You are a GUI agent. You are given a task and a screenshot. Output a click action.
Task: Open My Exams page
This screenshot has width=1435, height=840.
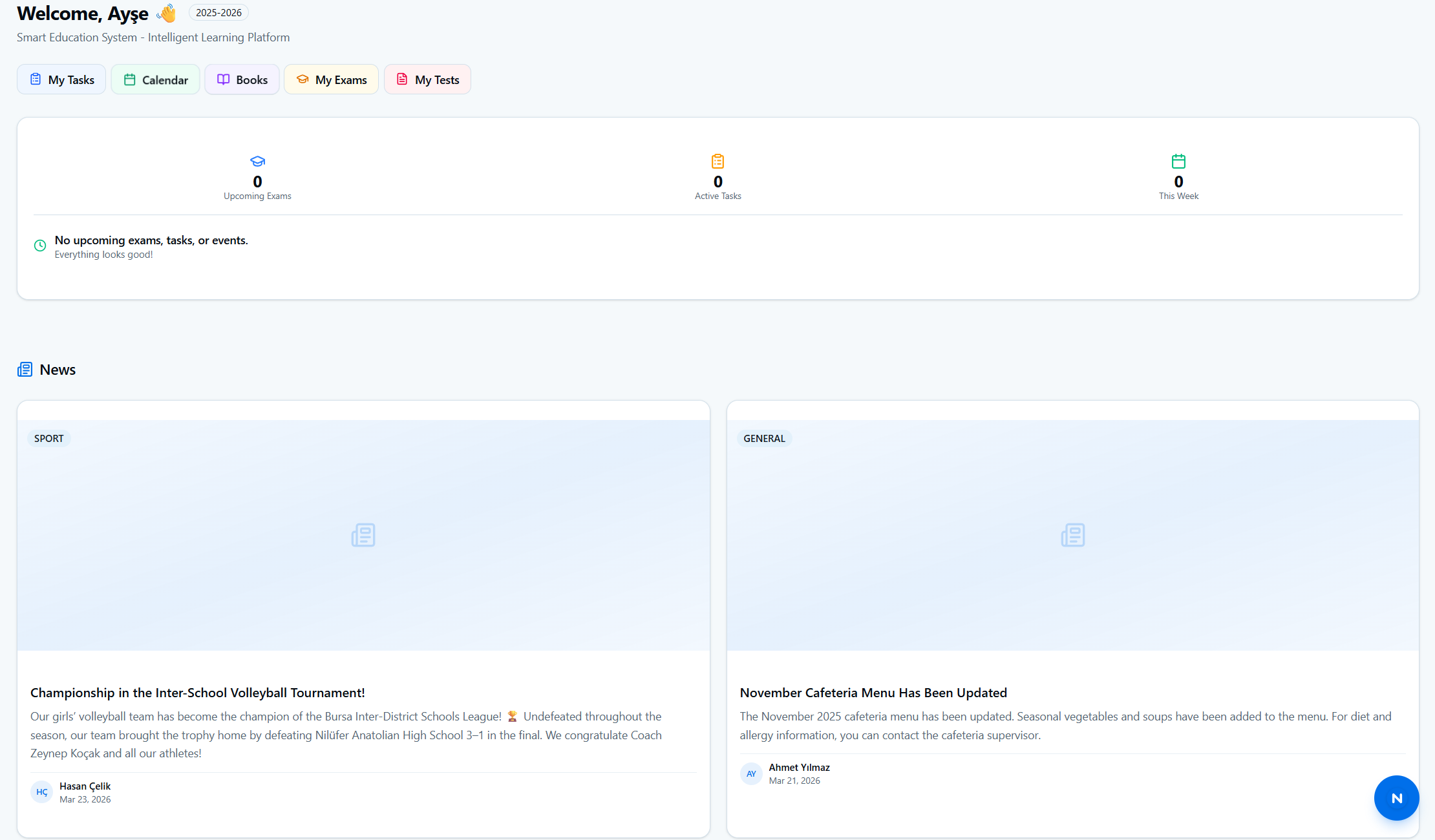click(331, 79)
